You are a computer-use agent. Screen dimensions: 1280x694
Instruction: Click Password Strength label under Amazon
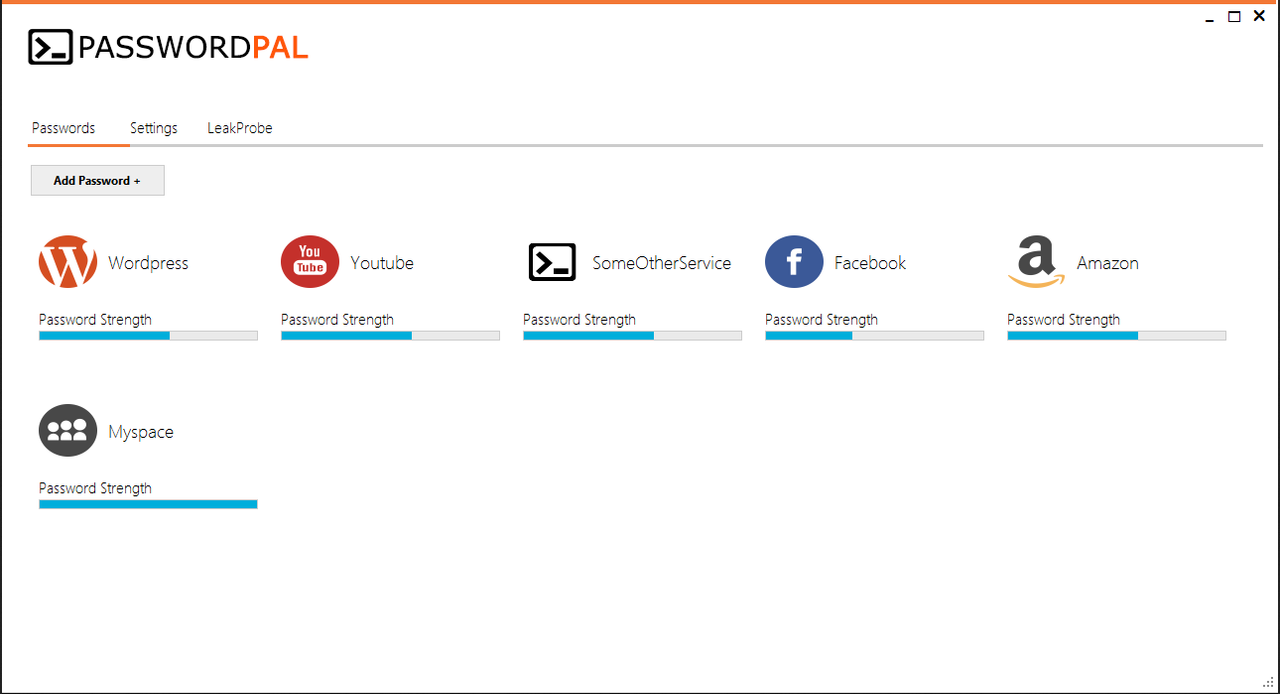click(x=1063, y=320)
